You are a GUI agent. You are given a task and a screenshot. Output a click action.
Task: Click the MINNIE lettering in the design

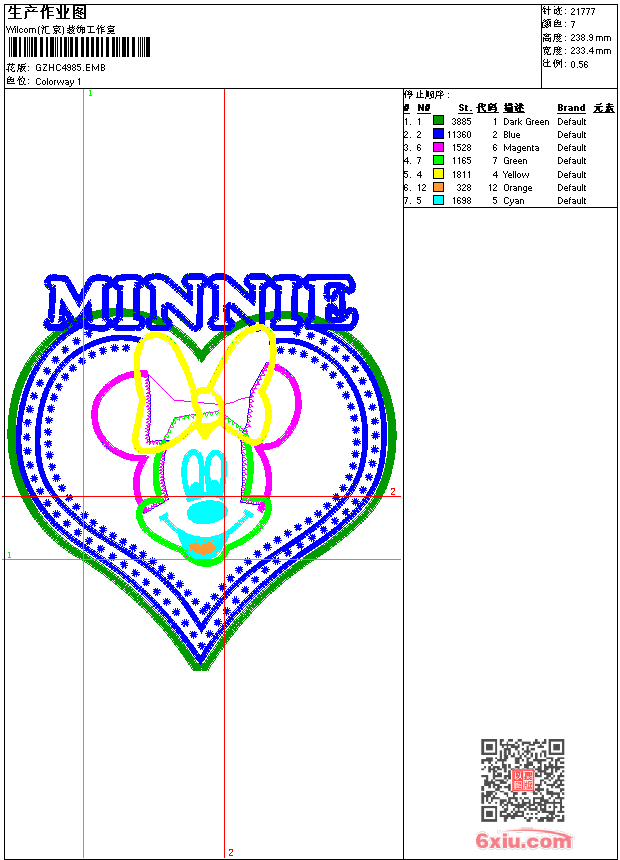click(x=201, y=302)
